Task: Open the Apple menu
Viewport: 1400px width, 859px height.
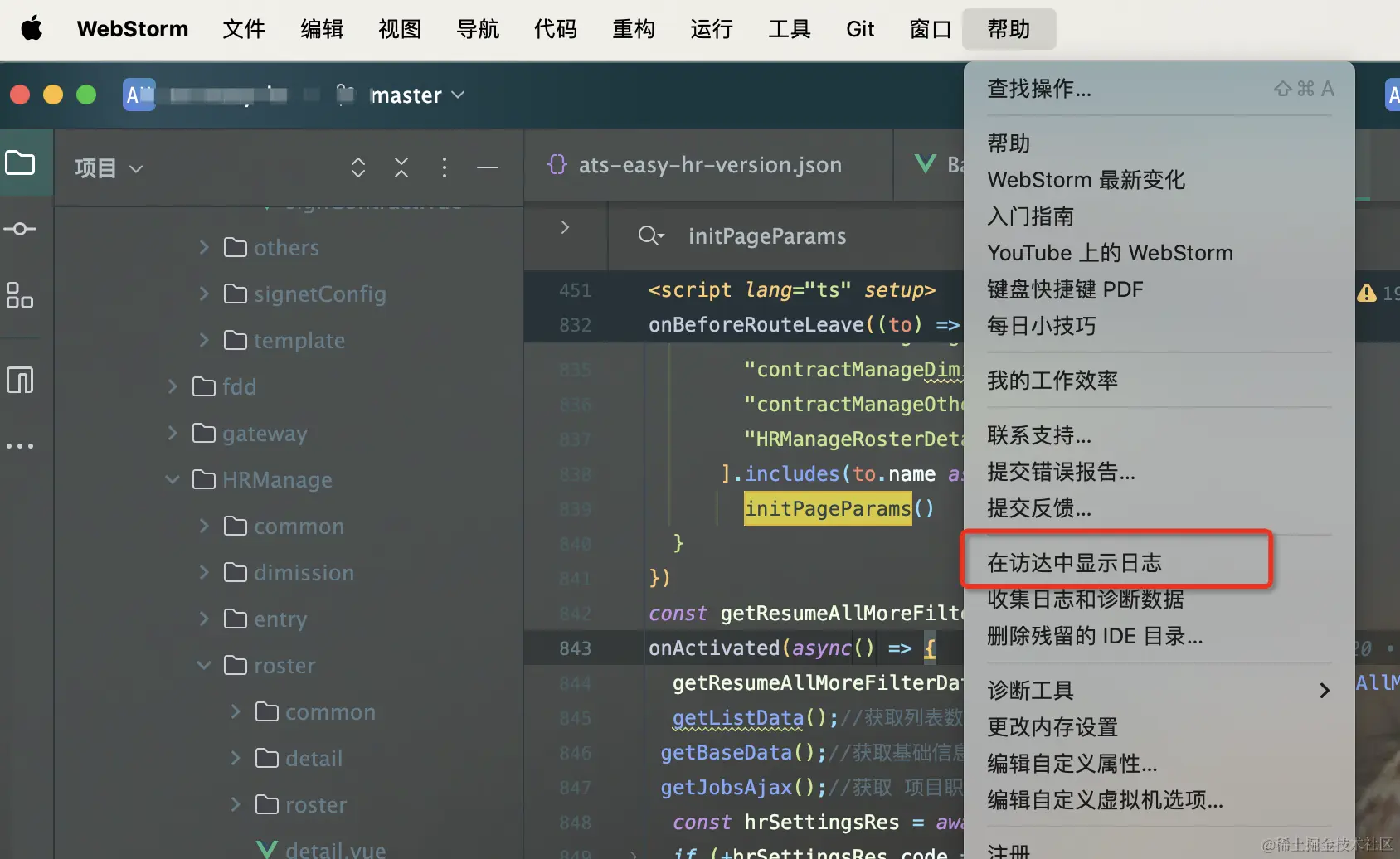Action: click(32, 28)
